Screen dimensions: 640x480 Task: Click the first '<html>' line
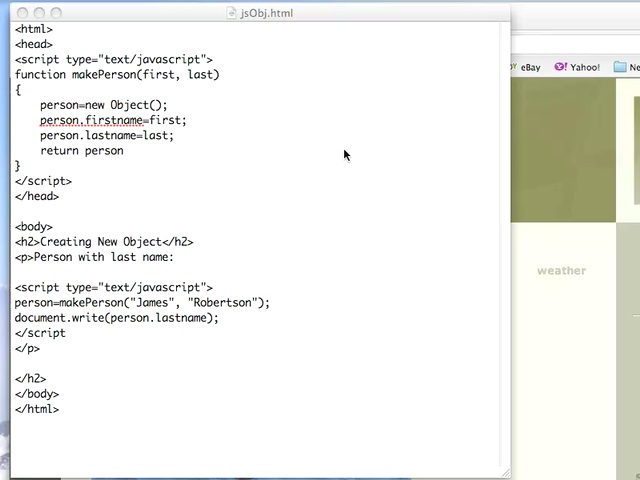pyautogui.click(x=34, y=29)
